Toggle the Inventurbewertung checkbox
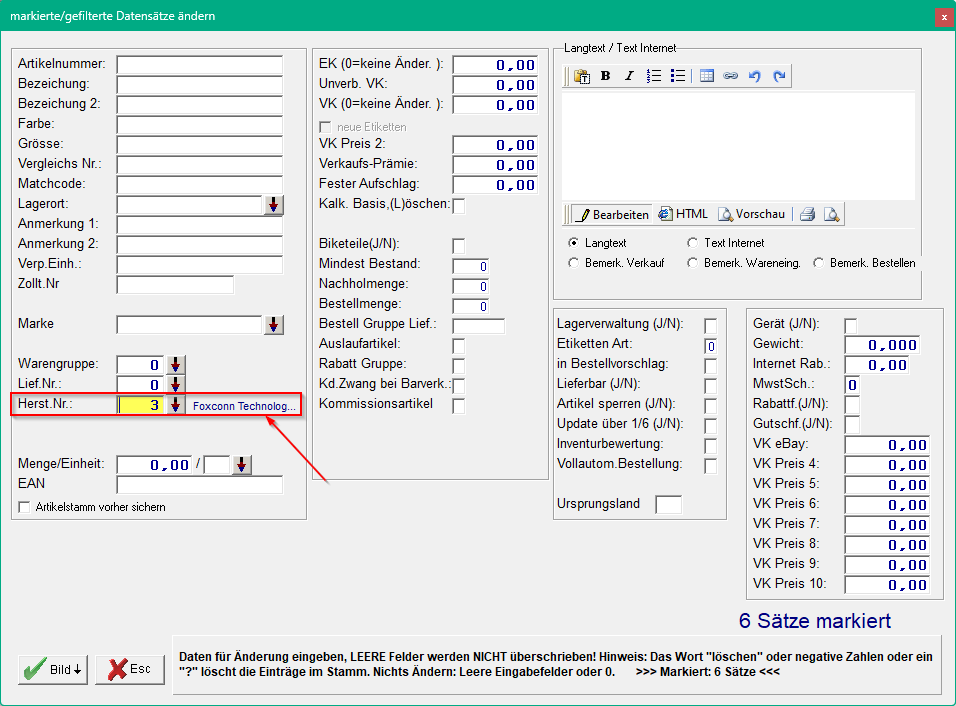This screenshot has width=956, height=706. (710, 446)
